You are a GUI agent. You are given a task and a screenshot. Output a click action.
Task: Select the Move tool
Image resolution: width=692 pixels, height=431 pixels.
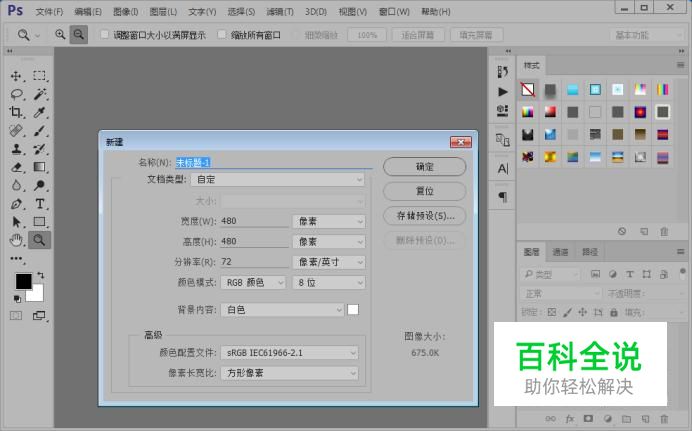16,76
